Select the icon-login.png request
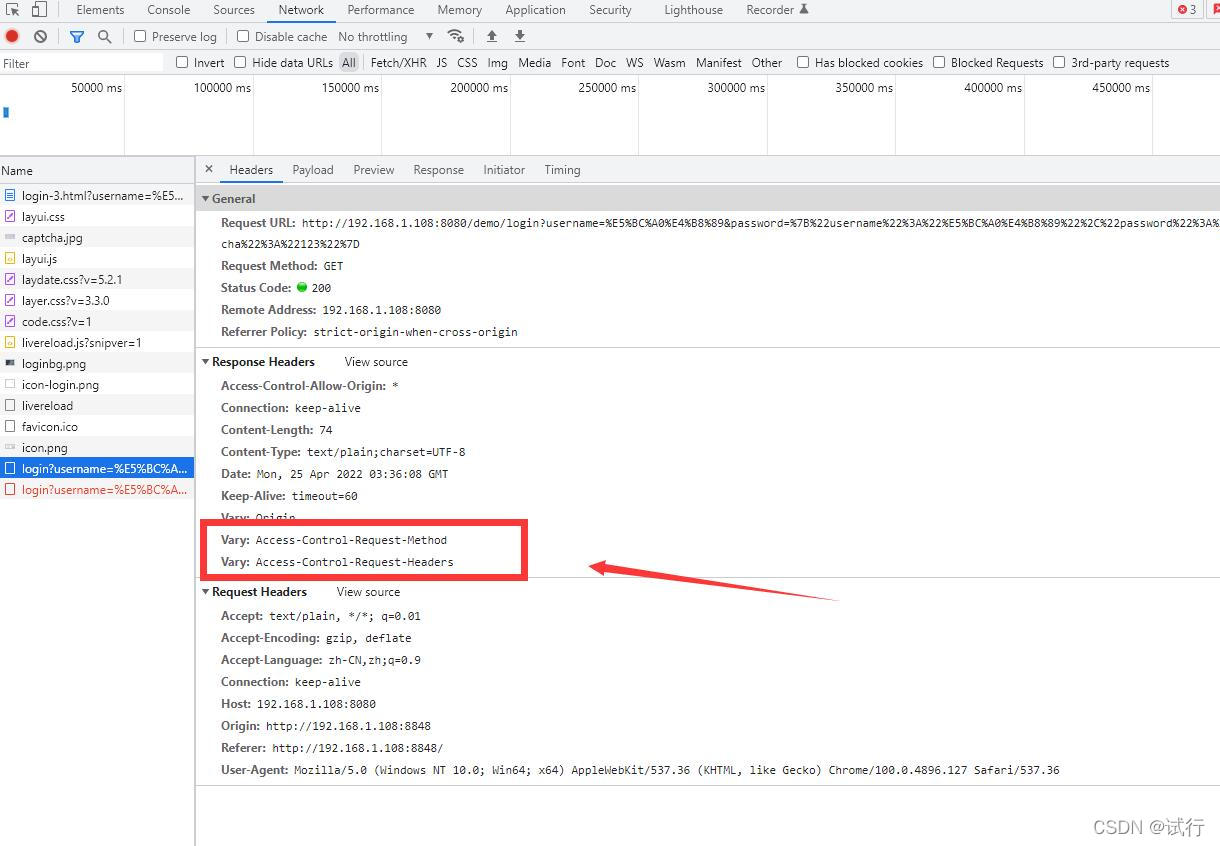This screenshot has width=1220, height=846. click(x=97, y=384)
